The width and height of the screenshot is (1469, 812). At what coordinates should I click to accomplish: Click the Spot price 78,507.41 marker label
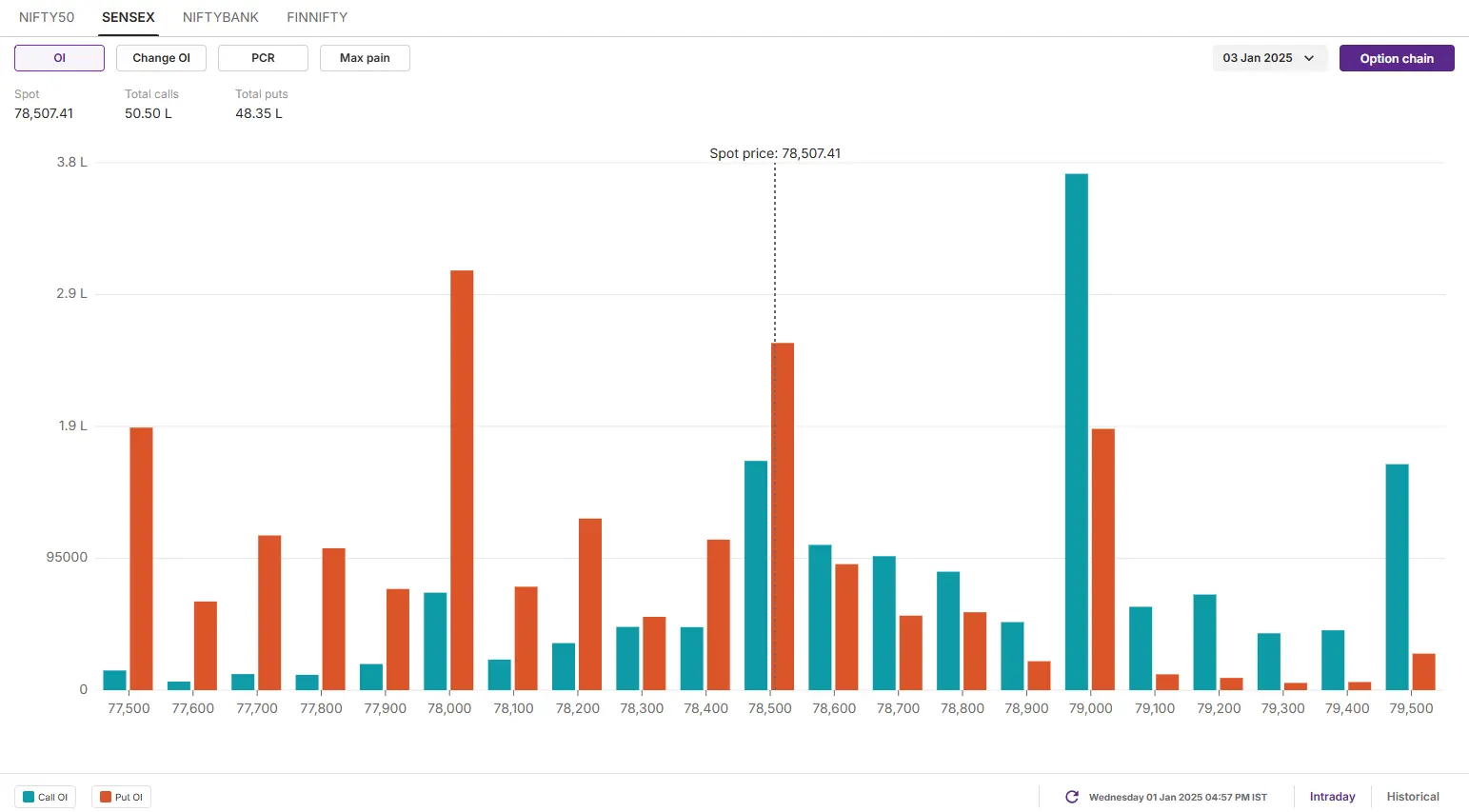point(775,153)
